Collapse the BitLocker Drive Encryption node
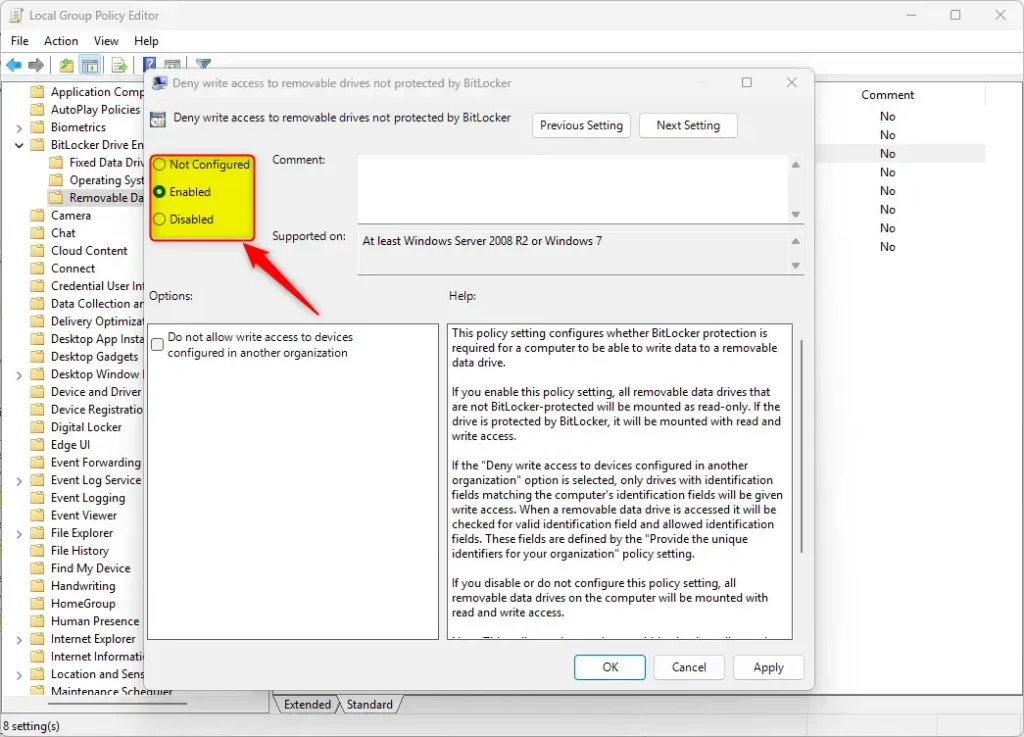This screenshot has width=1024, height=737. tap(19, 145)
